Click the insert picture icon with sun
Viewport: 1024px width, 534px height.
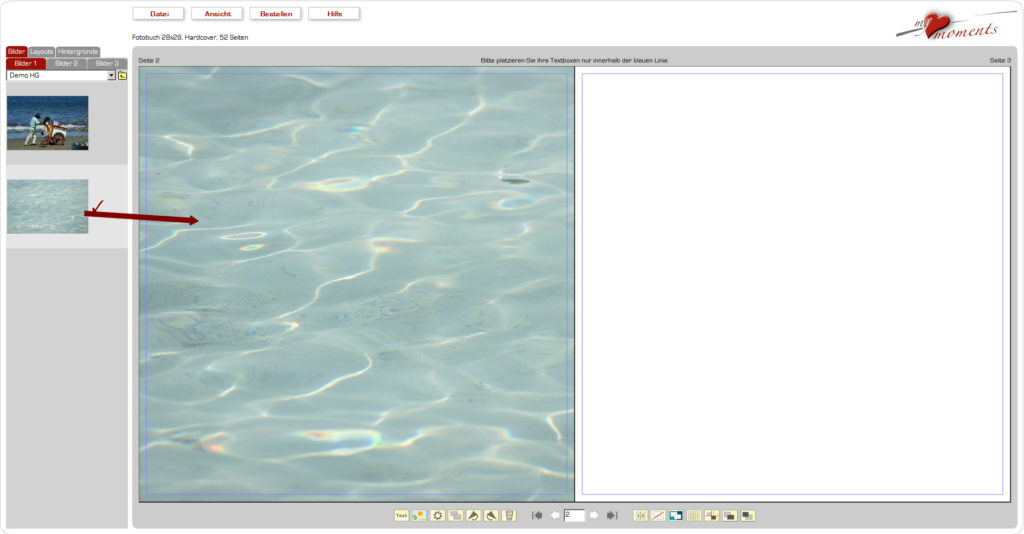419,516
